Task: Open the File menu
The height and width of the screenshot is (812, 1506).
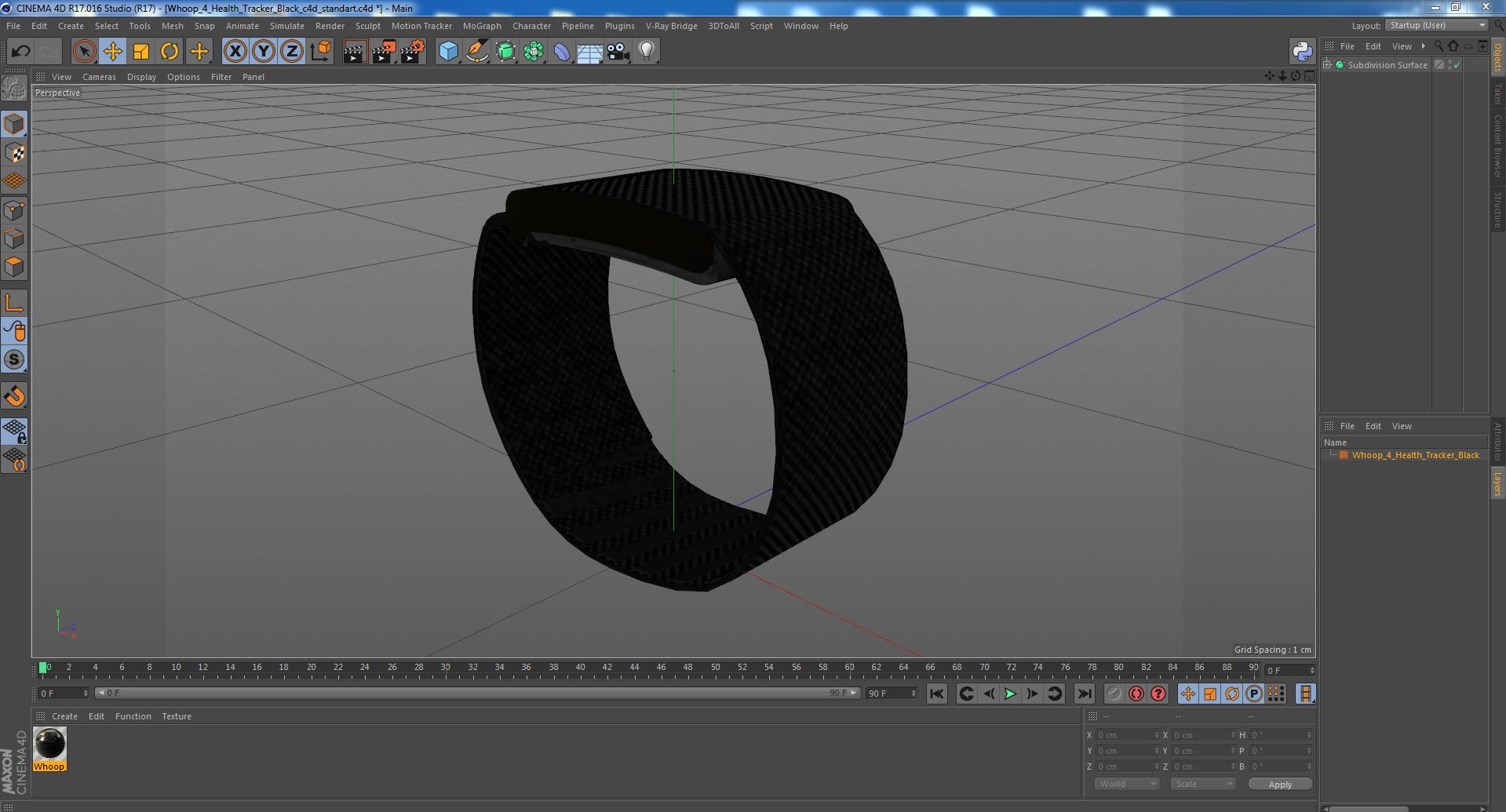Action: tap(13, 26)
